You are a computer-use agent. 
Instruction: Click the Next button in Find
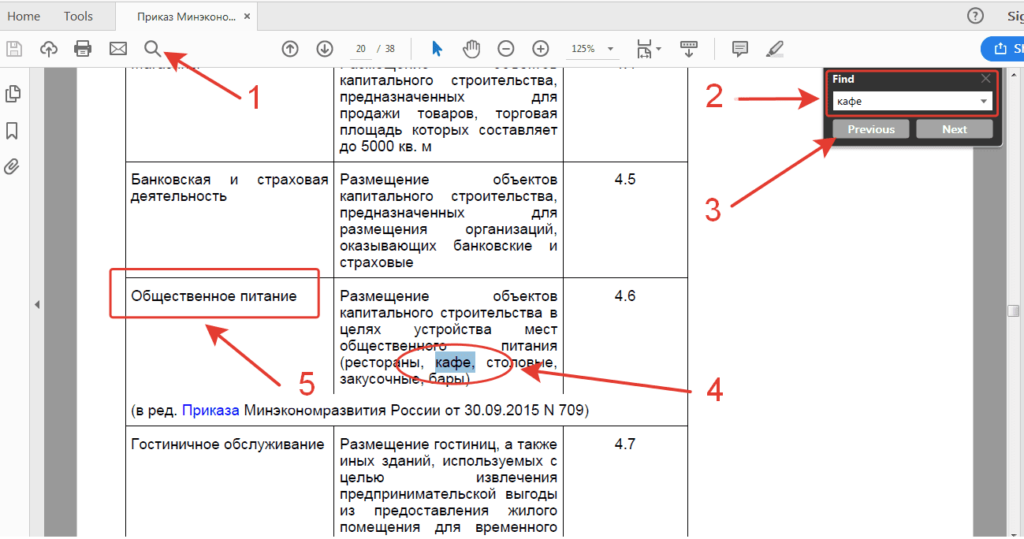click(x=954, y=129)
